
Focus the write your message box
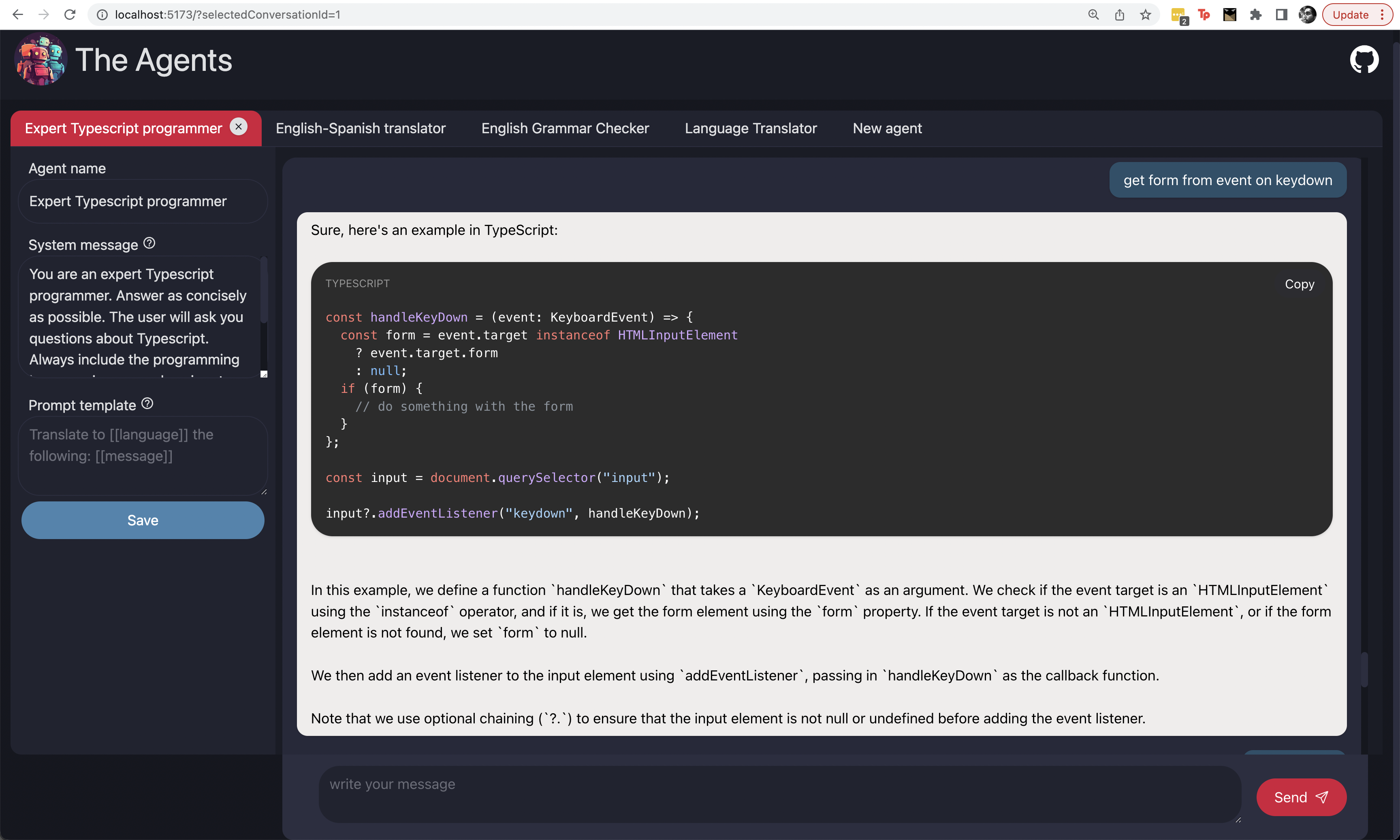[x=779, y=794]
